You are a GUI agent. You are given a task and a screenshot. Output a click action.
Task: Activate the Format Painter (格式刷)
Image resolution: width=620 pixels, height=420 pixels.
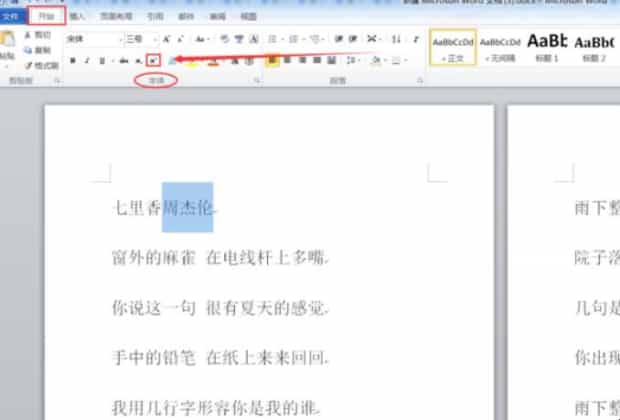42,66
